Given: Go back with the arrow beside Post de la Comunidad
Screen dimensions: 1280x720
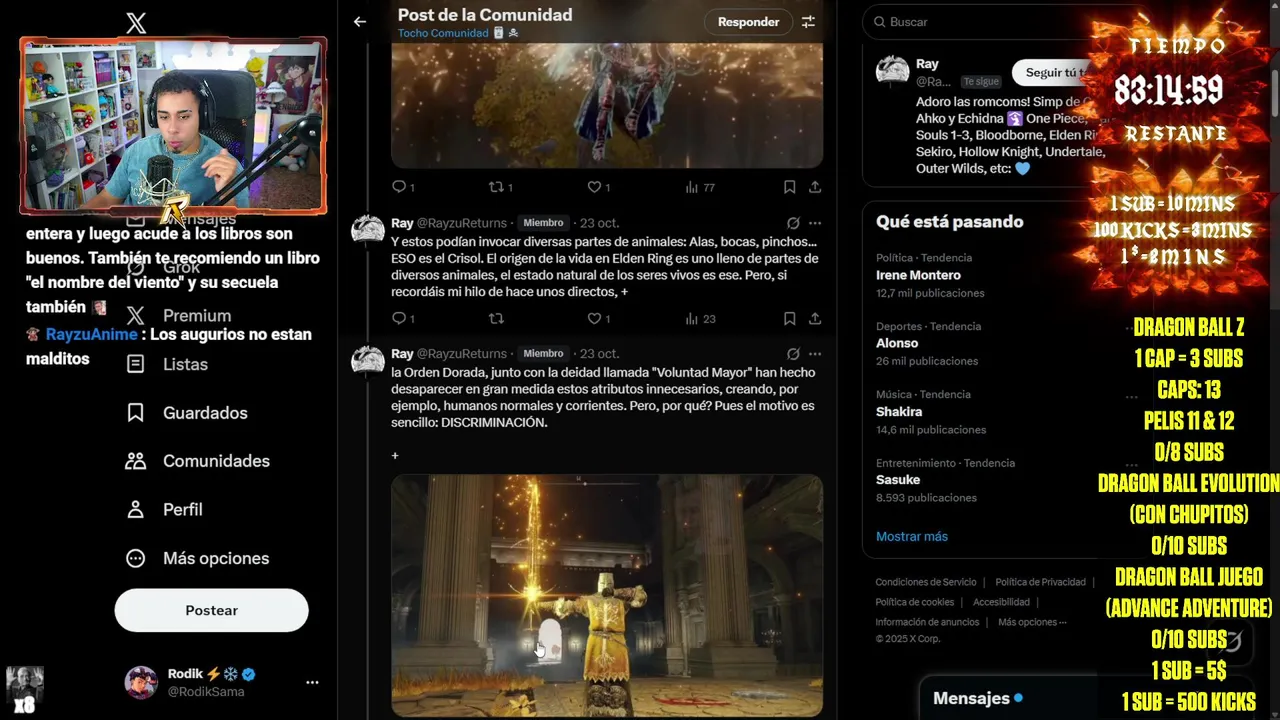Looking at the screenshot, I should 360,21.
